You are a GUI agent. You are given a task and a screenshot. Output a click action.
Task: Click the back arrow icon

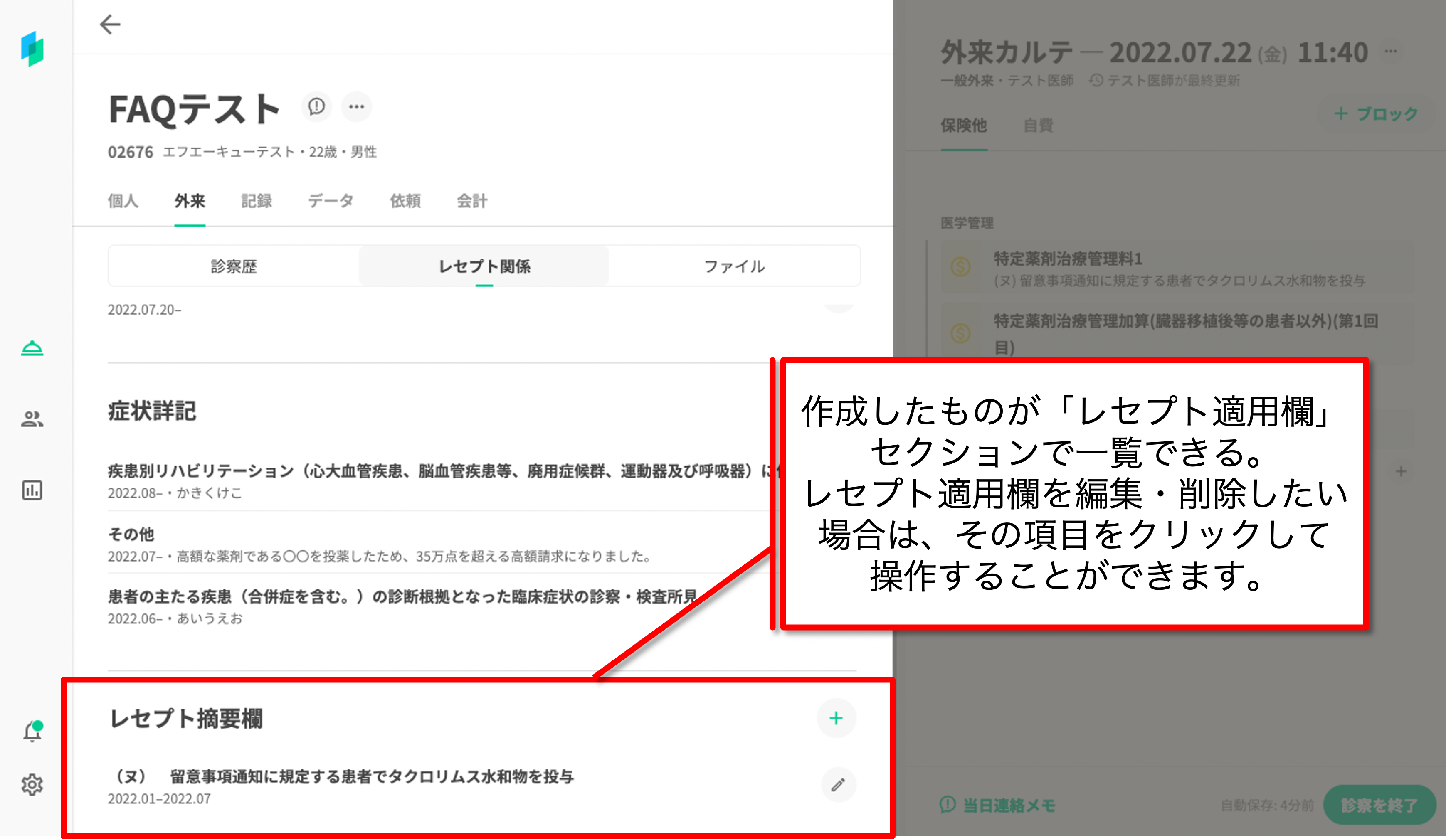[110, 24]
